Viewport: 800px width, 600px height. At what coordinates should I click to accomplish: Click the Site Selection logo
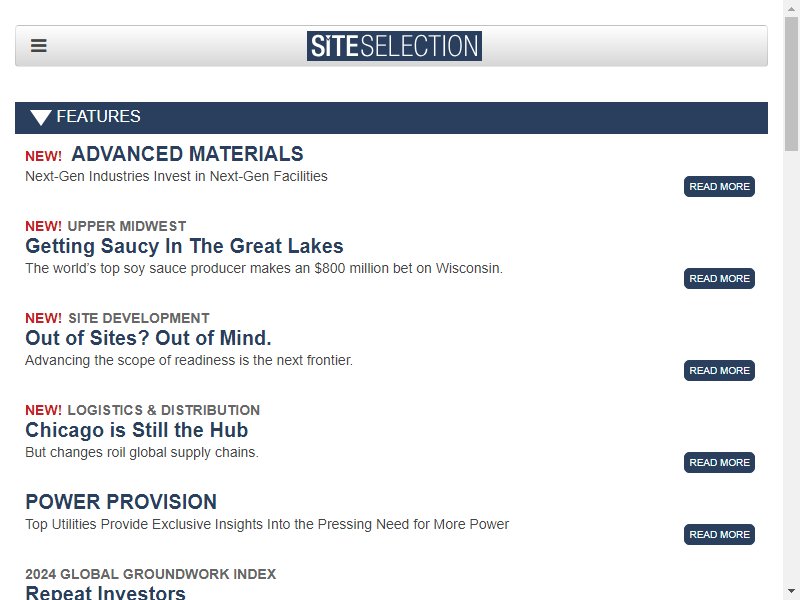pyautogui.click(x=394, y=46)
